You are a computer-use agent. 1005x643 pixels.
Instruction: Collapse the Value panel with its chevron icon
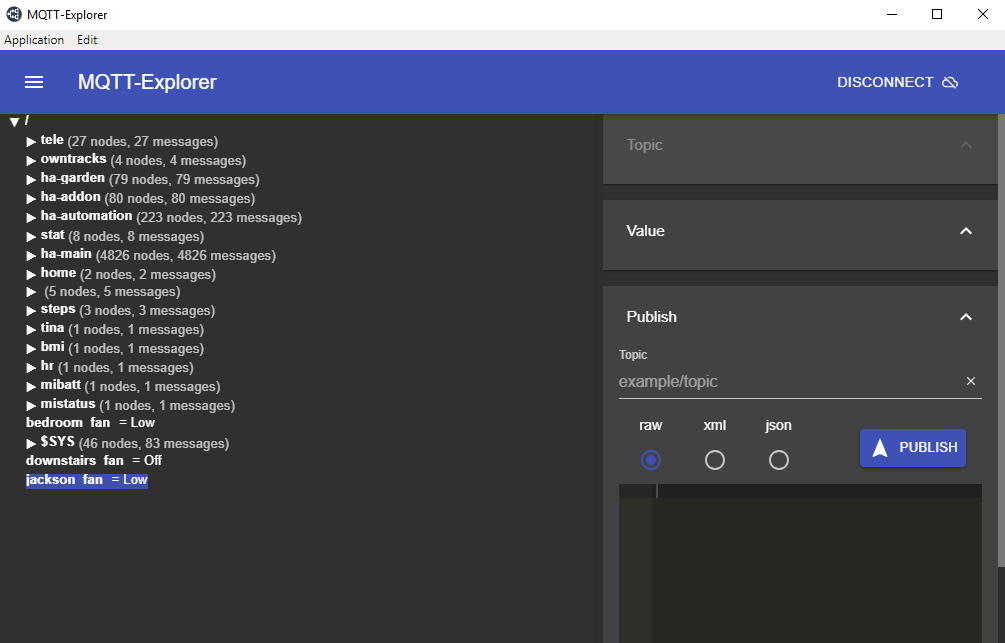(x=966, y=231)
